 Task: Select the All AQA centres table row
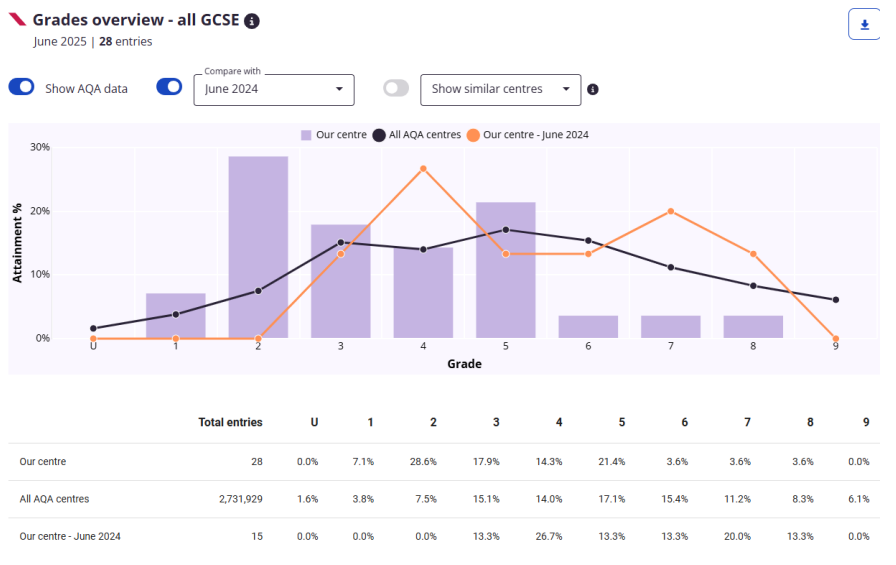click(54, 498)
